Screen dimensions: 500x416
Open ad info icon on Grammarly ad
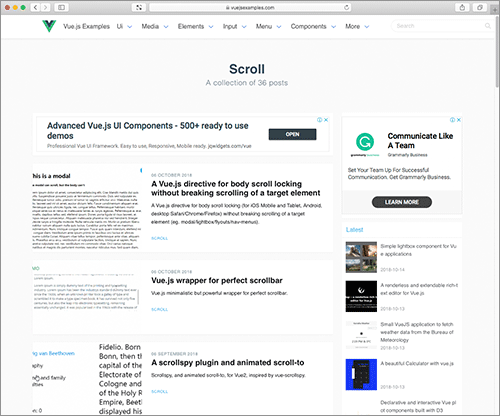(x=452, y=120)
